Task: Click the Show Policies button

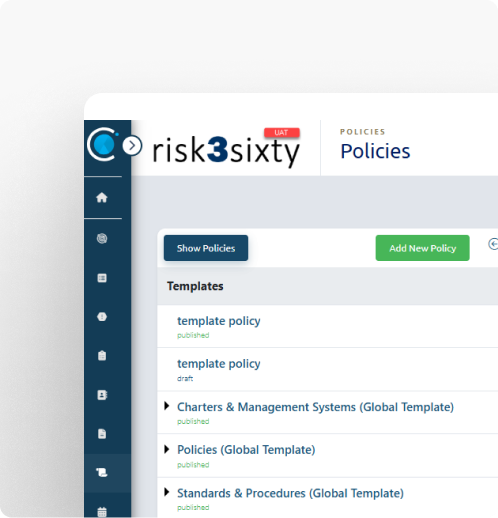Action: tap(206, 248)
